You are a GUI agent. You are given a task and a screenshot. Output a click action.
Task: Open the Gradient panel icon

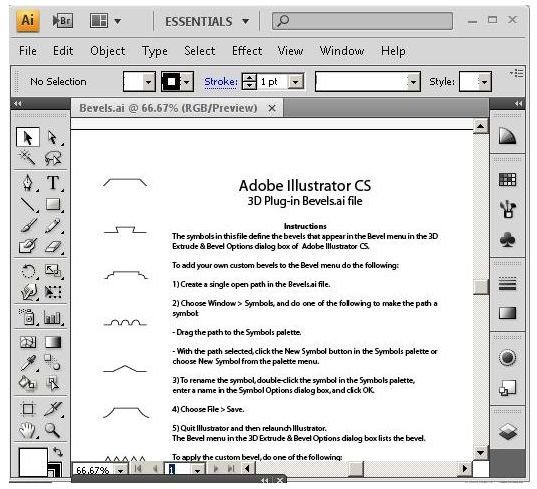click(x=507, y=313)
